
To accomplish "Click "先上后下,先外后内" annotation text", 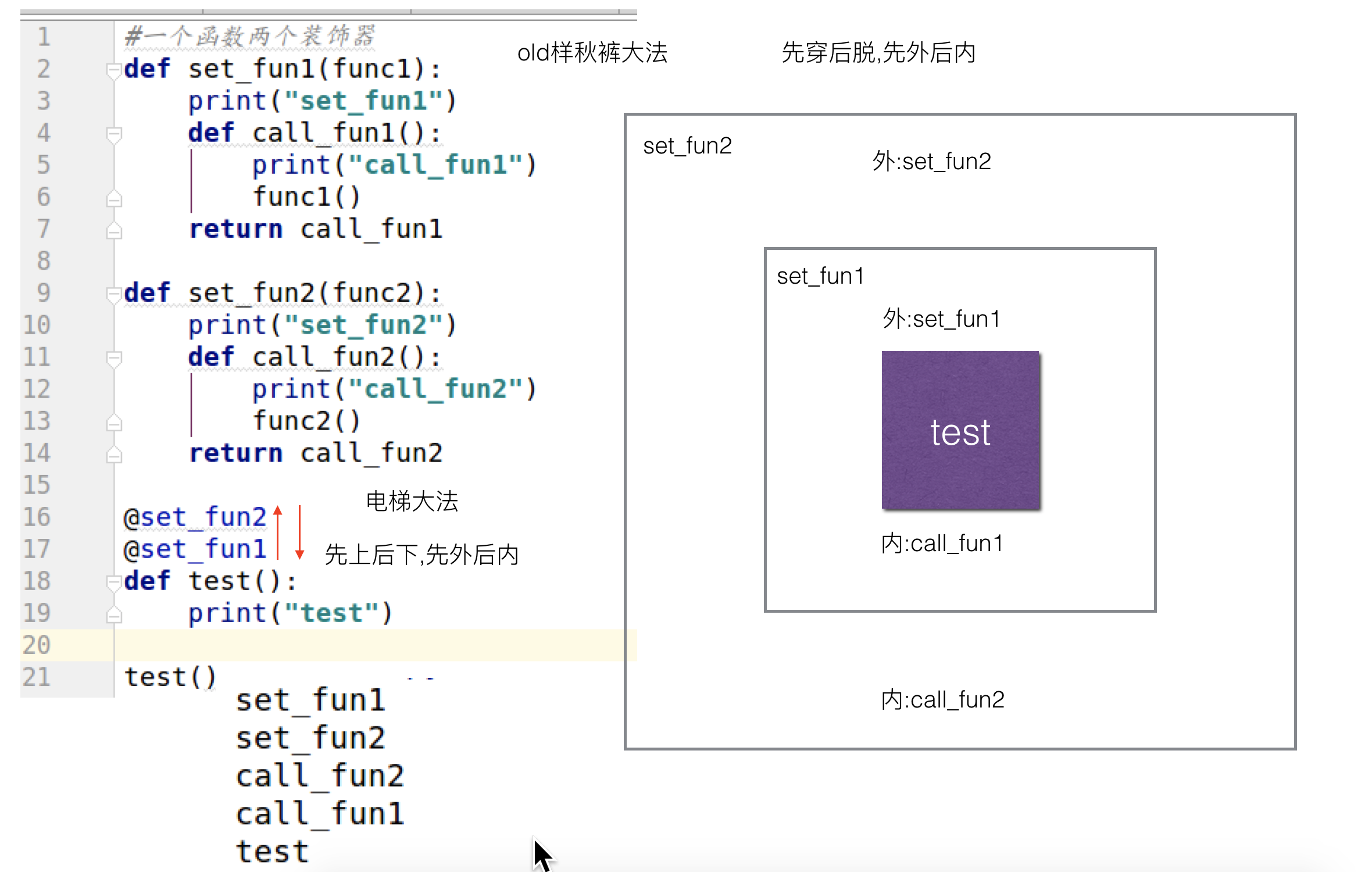I will click(x=421, y=555).
